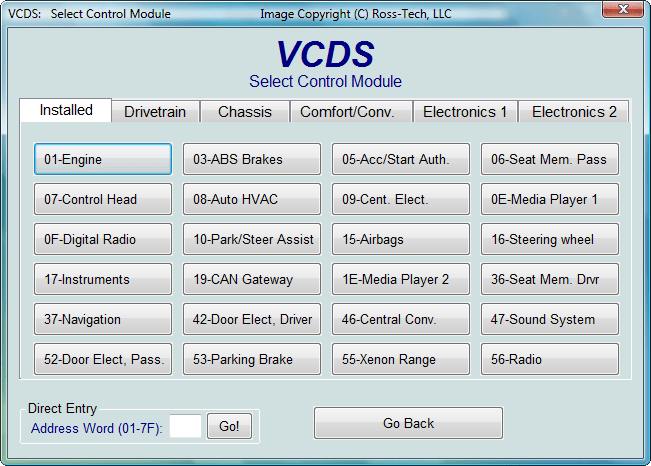The width and height of the screenshot is (651, 466).
Task: Select the Comfort/Conv. tab
Action: click(351, 112)
